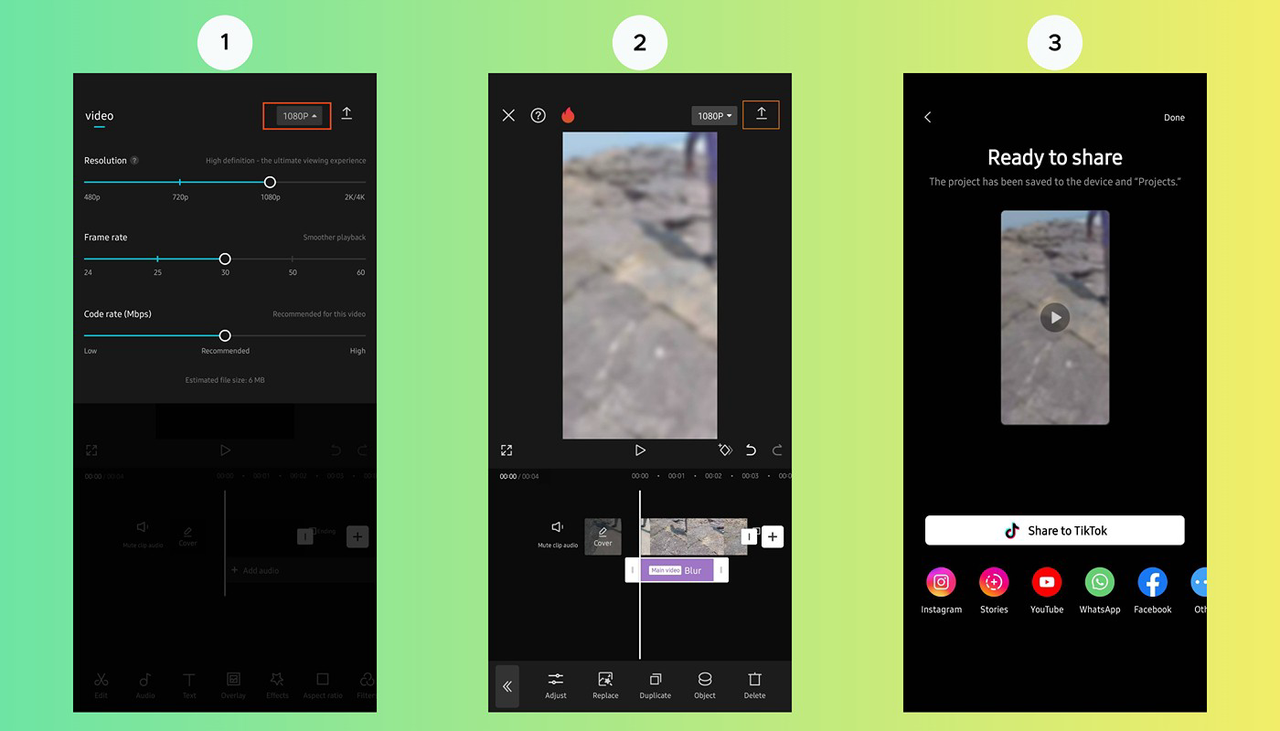Open the 1080P dropdown above the preview

click(x=714, y=115)
